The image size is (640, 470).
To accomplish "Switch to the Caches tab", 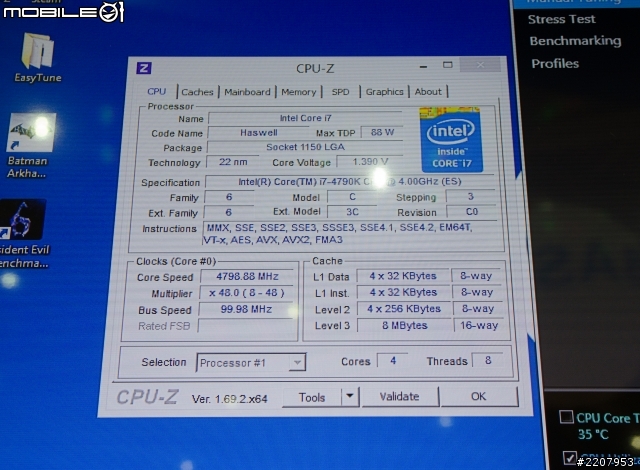I will pos(197,92).
